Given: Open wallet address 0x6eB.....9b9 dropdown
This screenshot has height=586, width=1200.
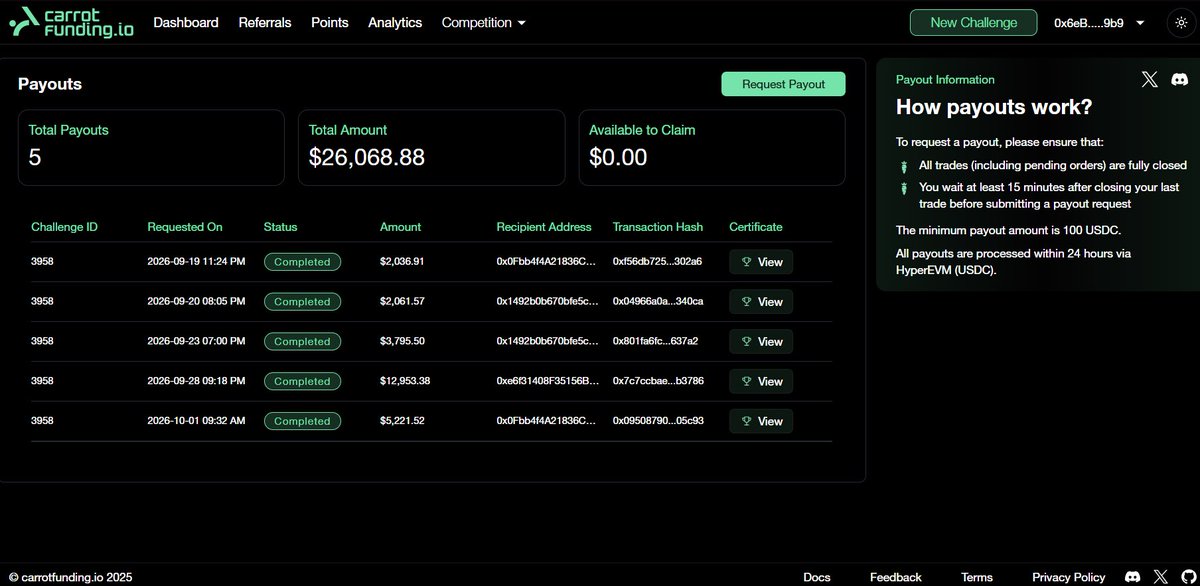Looking at the screenshot, I should point(1099,23).
